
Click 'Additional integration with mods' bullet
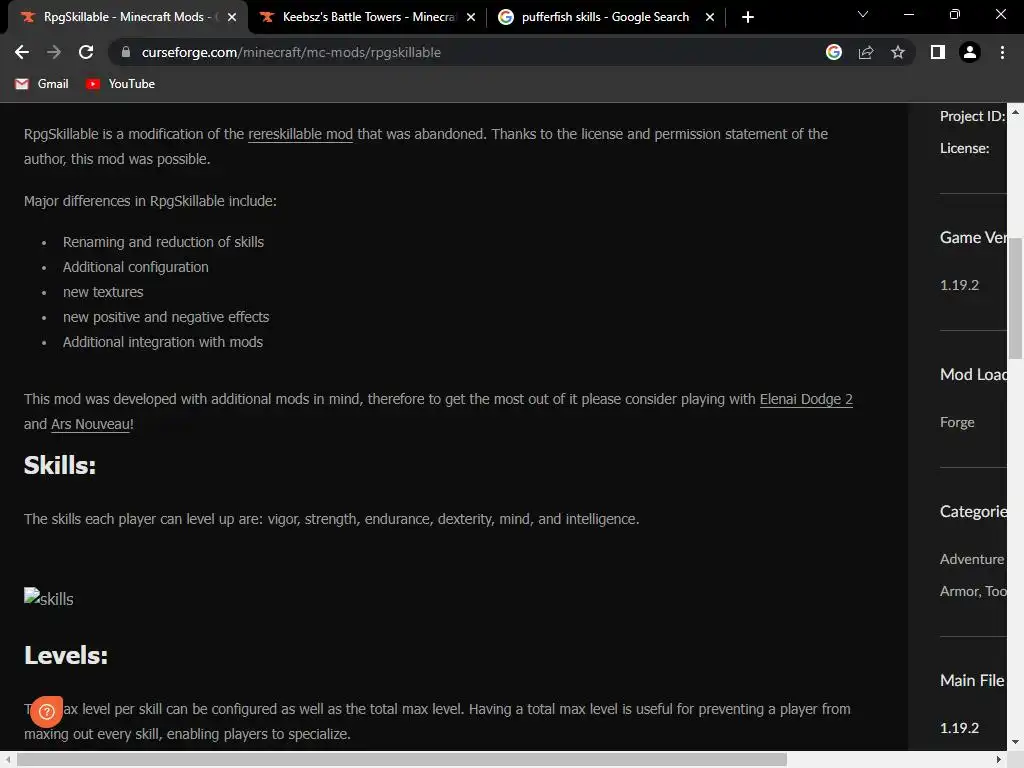click(x=163, y=342)
